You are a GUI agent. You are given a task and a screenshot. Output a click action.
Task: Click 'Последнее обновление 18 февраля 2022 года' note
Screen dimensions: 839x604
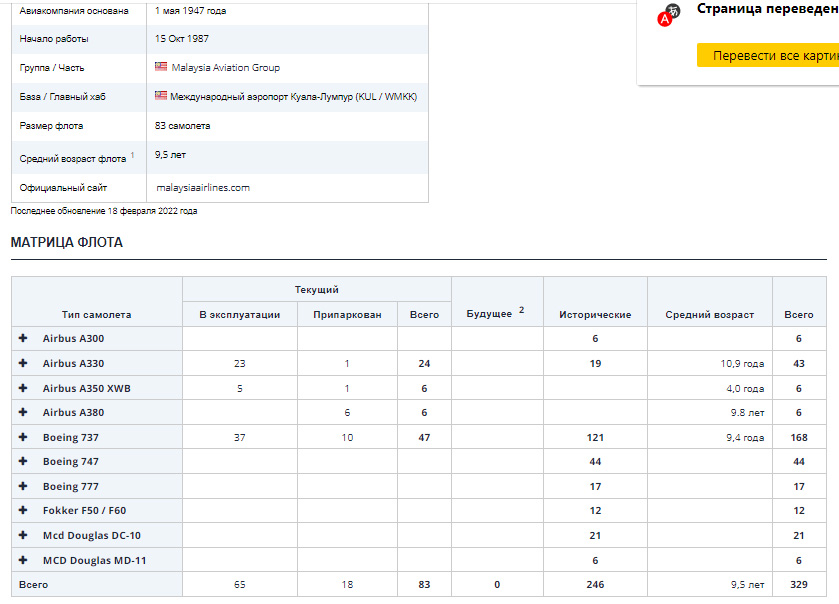click(x=104, y=211)
